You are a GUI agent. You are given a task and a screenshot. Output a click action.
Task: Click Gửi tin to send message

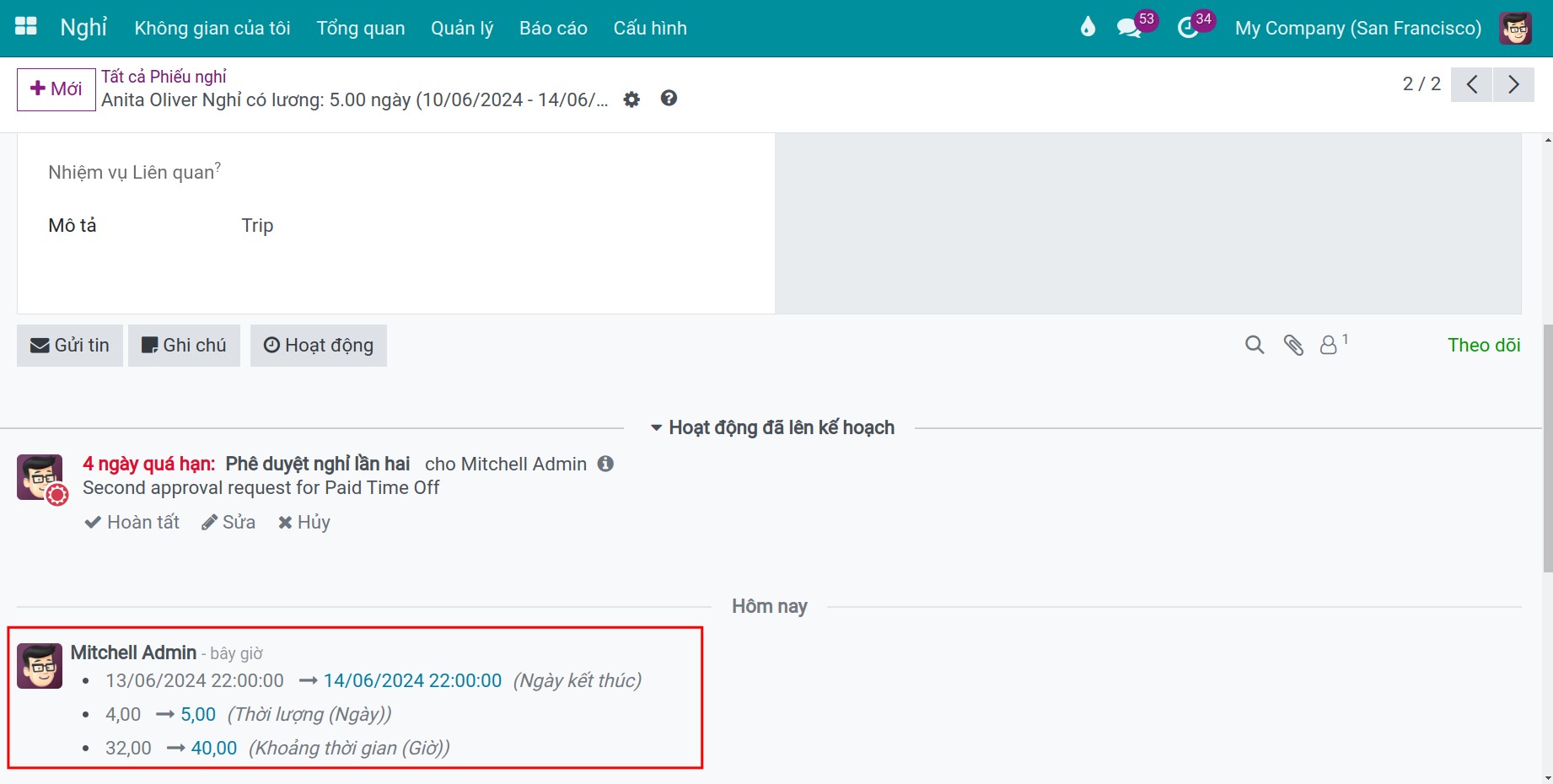coord(70,346)
